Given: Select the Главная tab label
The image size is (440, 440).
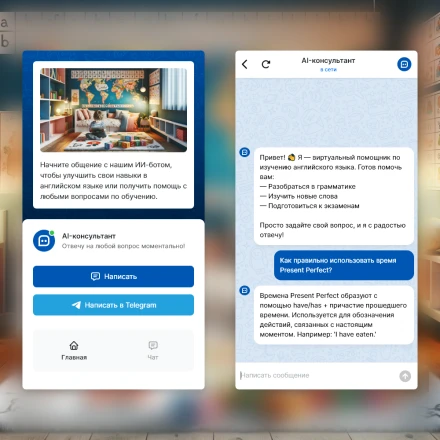Looking at the screenshot, I should click(x=74, y=357).
